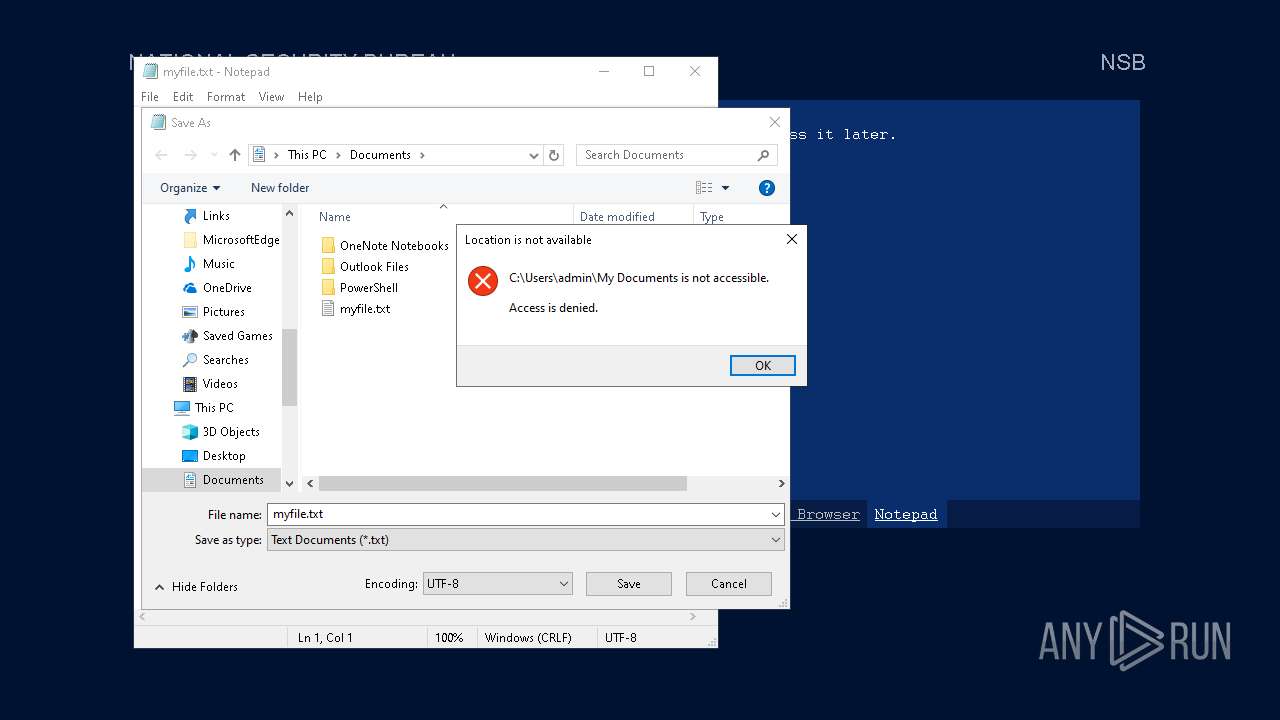Select Searches in the navigation pane
Image resolution: width=1280 pixels, height=720 pixels.
pyautogui.click(x=226, y=360)
